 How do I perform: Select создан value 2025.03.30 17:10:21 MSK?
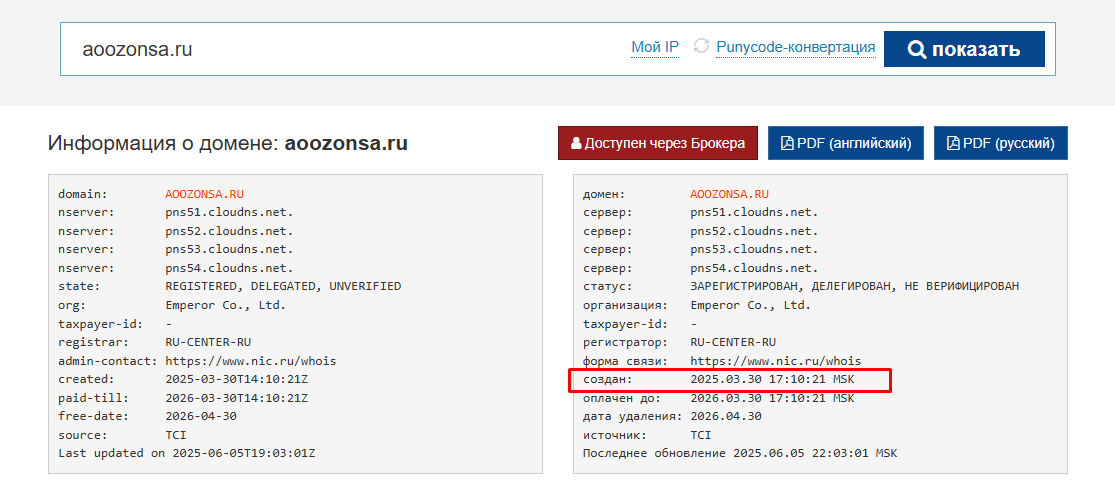(x=772, y=379)
